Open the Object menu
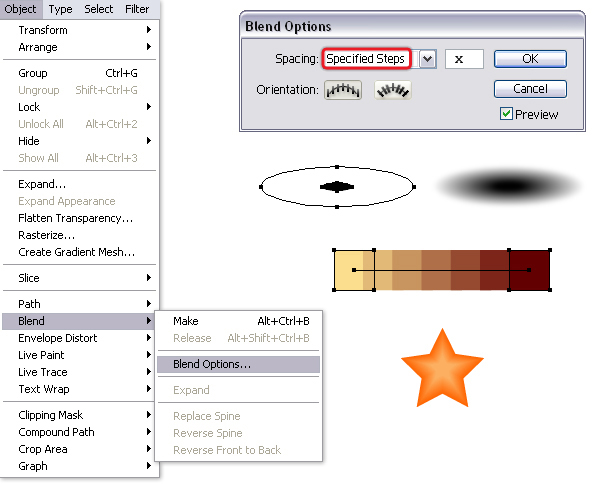The width and height of the screenshot is (600, 490). click(21, 9)
